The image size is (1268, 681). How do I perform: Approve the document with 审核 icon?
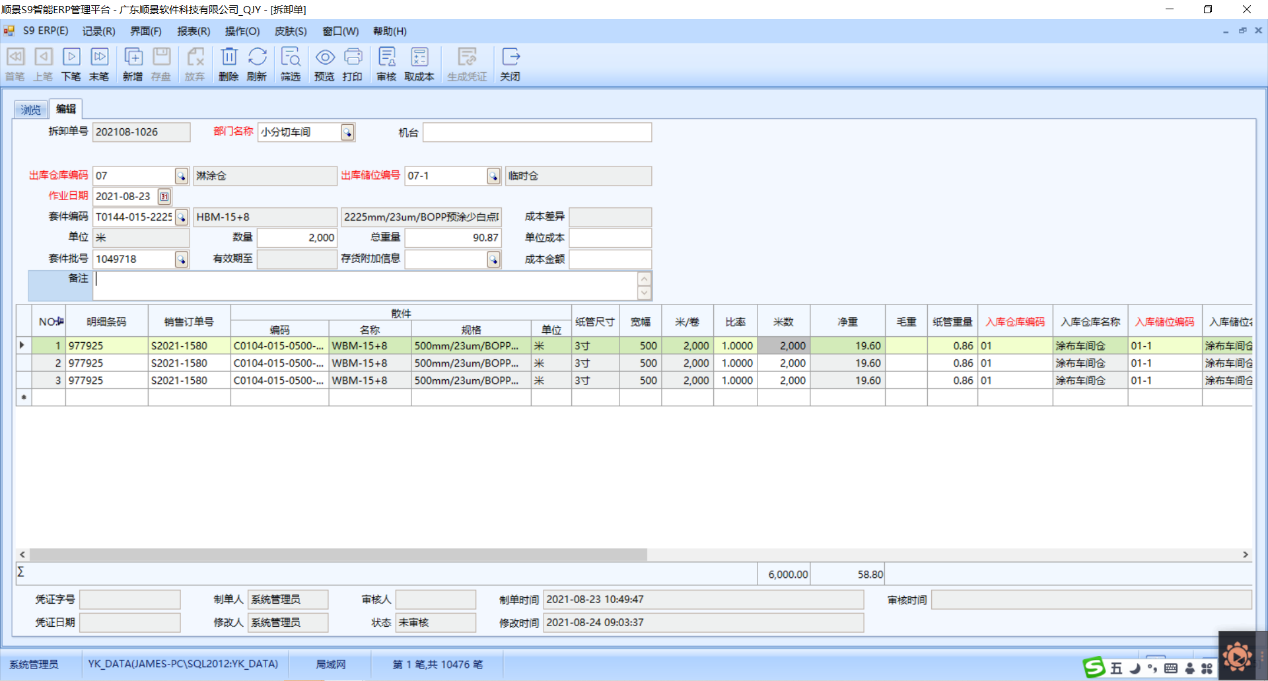tap(387, 58)
